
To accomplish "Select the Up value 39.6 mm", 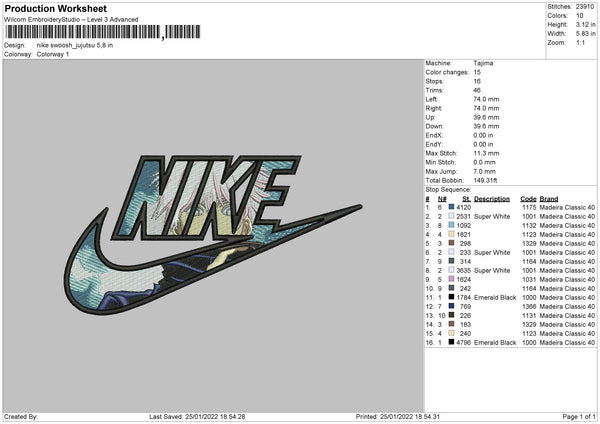I will [x=486, y=117].
